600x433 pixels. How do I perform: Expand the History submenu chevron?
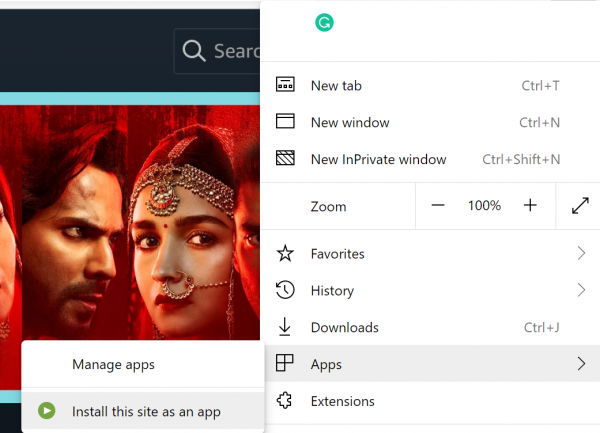point(581,290)
